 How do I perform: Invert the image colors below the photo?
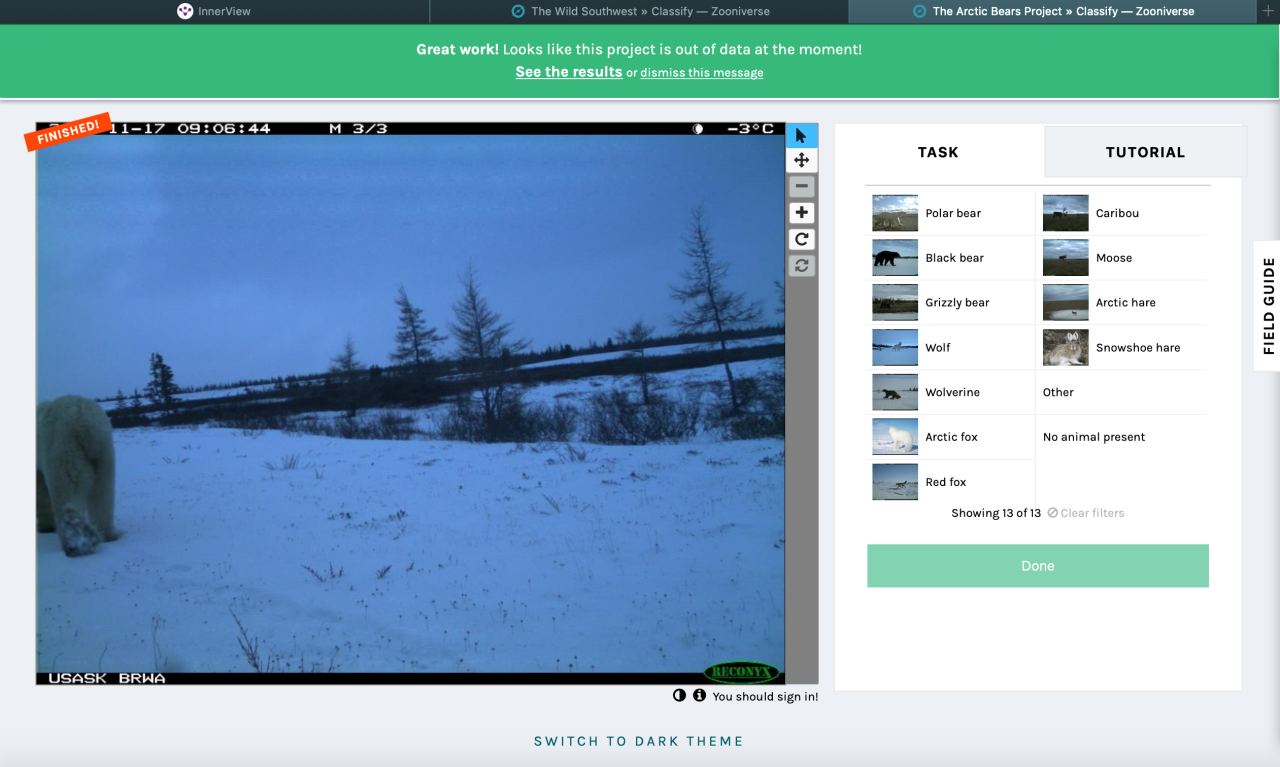point(680,696)
